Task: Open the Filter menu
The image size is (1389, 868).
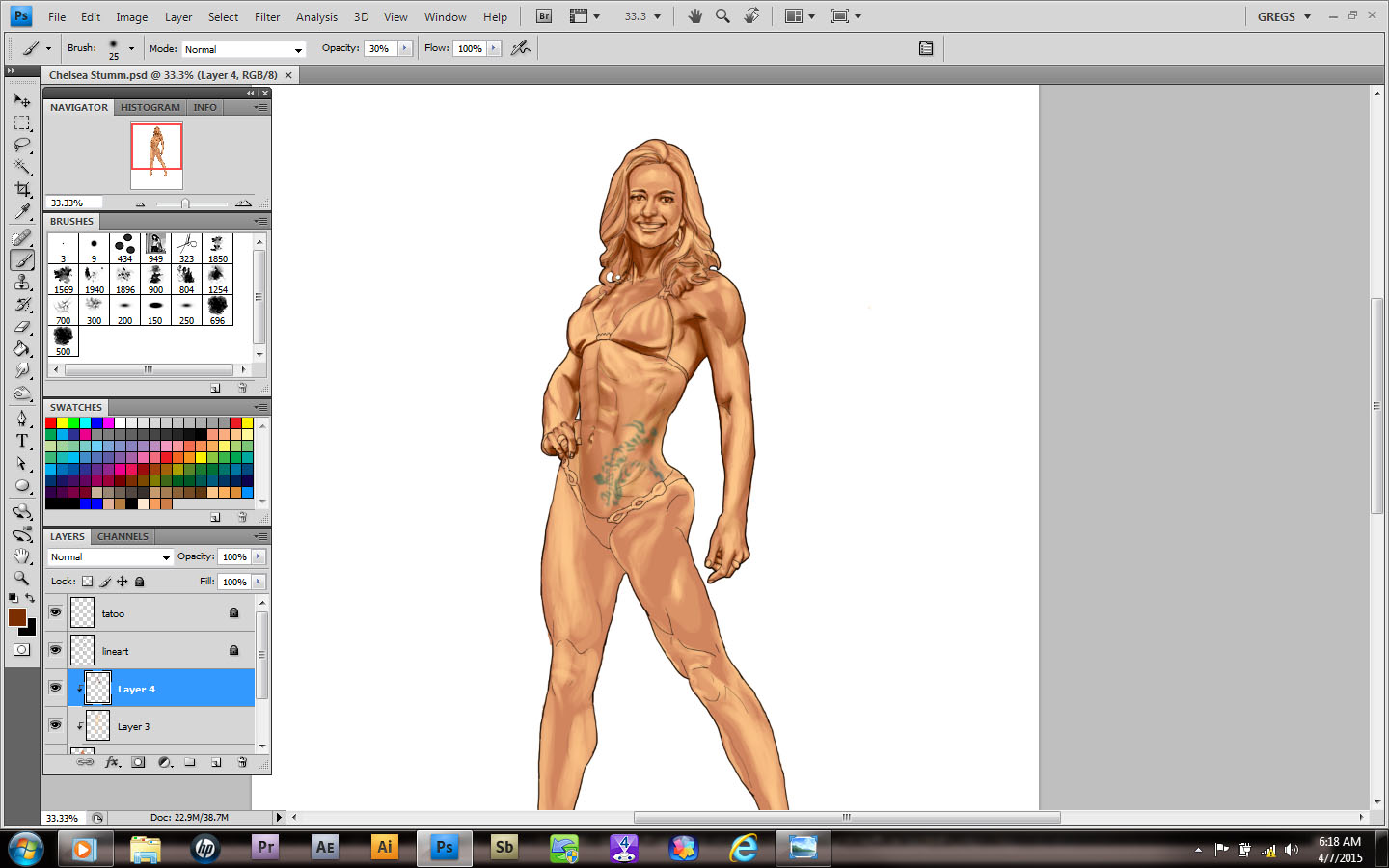Action: pos(267,17)
